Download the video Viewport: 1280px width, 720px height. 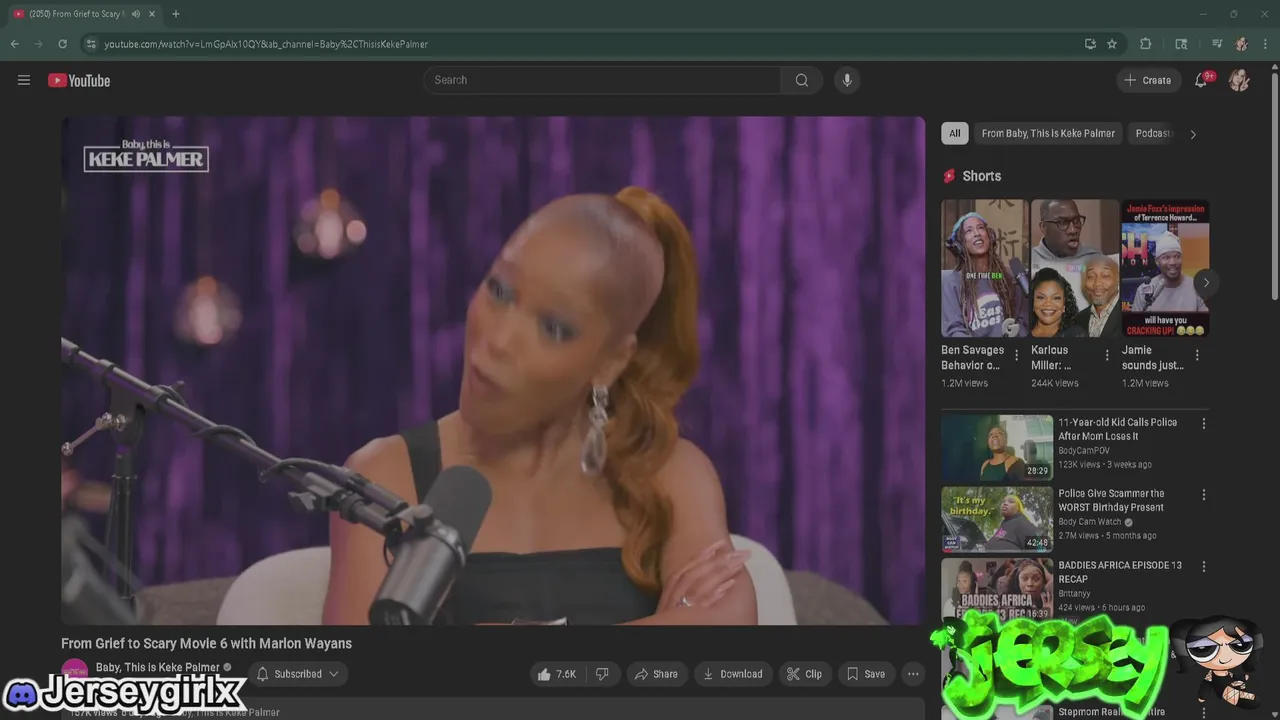click(732, 674)
